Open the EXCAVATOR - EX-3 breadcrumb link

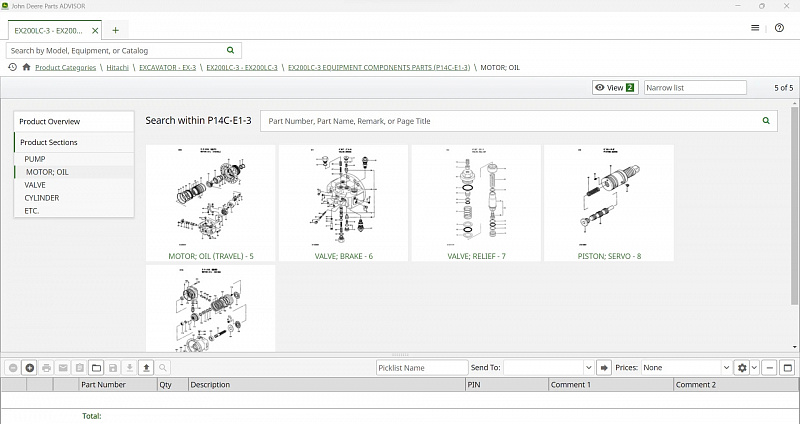pyautogui.click(x=167, y=67)
